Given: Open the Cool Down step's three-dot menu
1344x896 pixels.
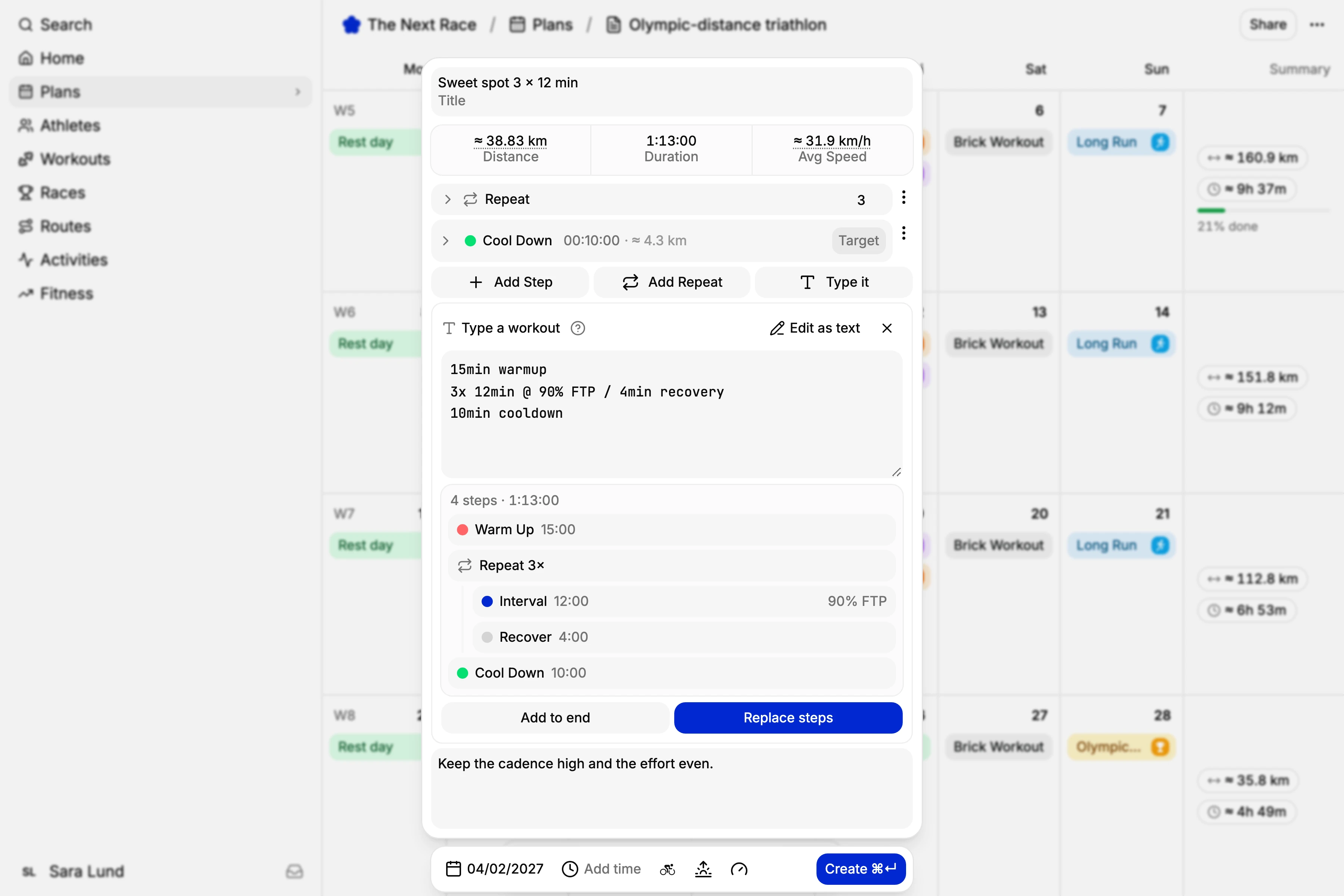Looking at the screenshot, I should [903, 233].
